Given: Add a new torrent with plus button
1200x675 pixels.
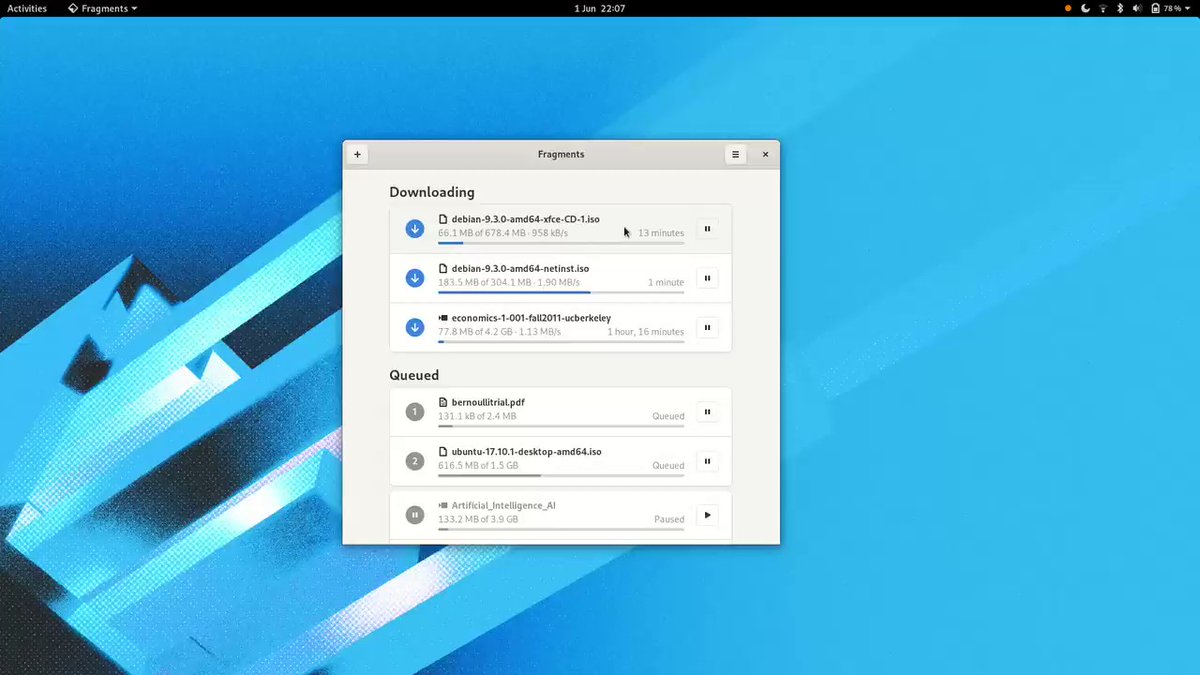Looking at the screenshot, I should (x=357, y=154).
